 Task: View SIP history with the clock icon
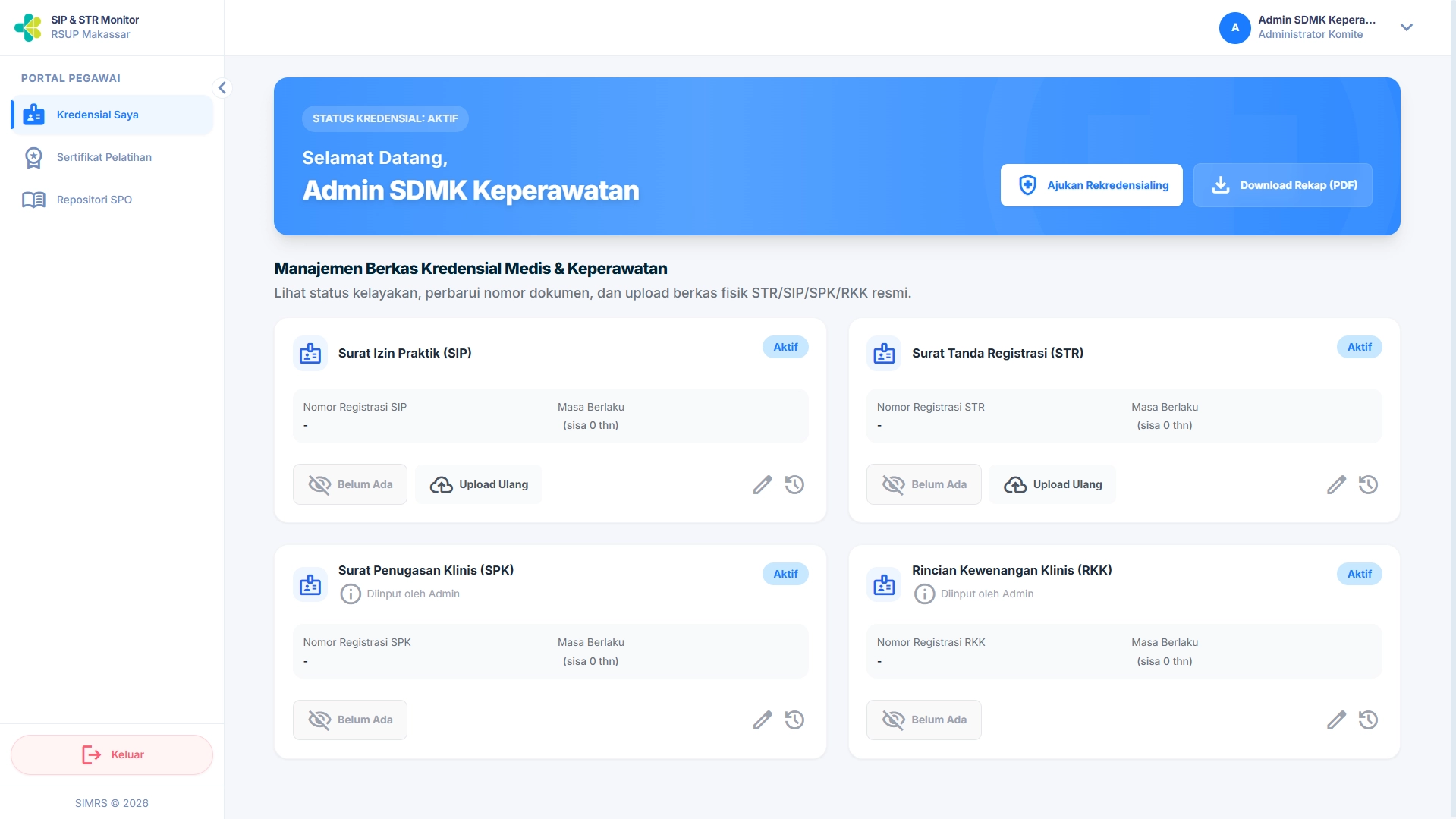tap(794, 484)
